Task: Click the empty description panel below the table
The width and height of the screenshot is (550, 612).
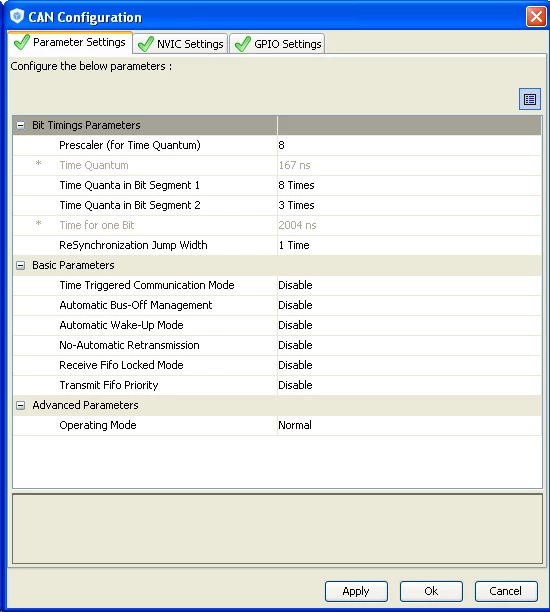Action: tap(277, 529)
